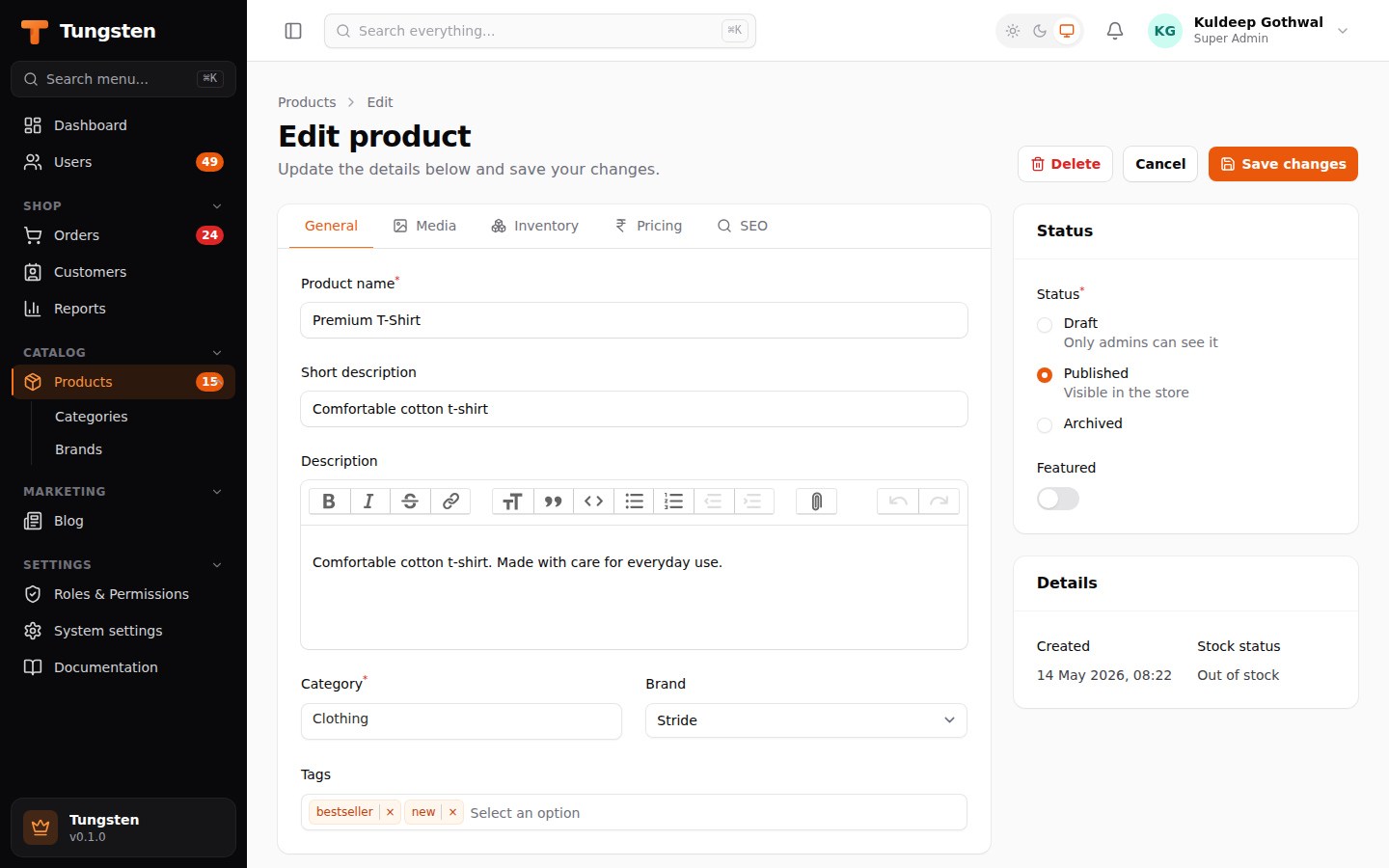Open notifications bell
Viewport: 1389px width, 868px height.
point(1115,31)
